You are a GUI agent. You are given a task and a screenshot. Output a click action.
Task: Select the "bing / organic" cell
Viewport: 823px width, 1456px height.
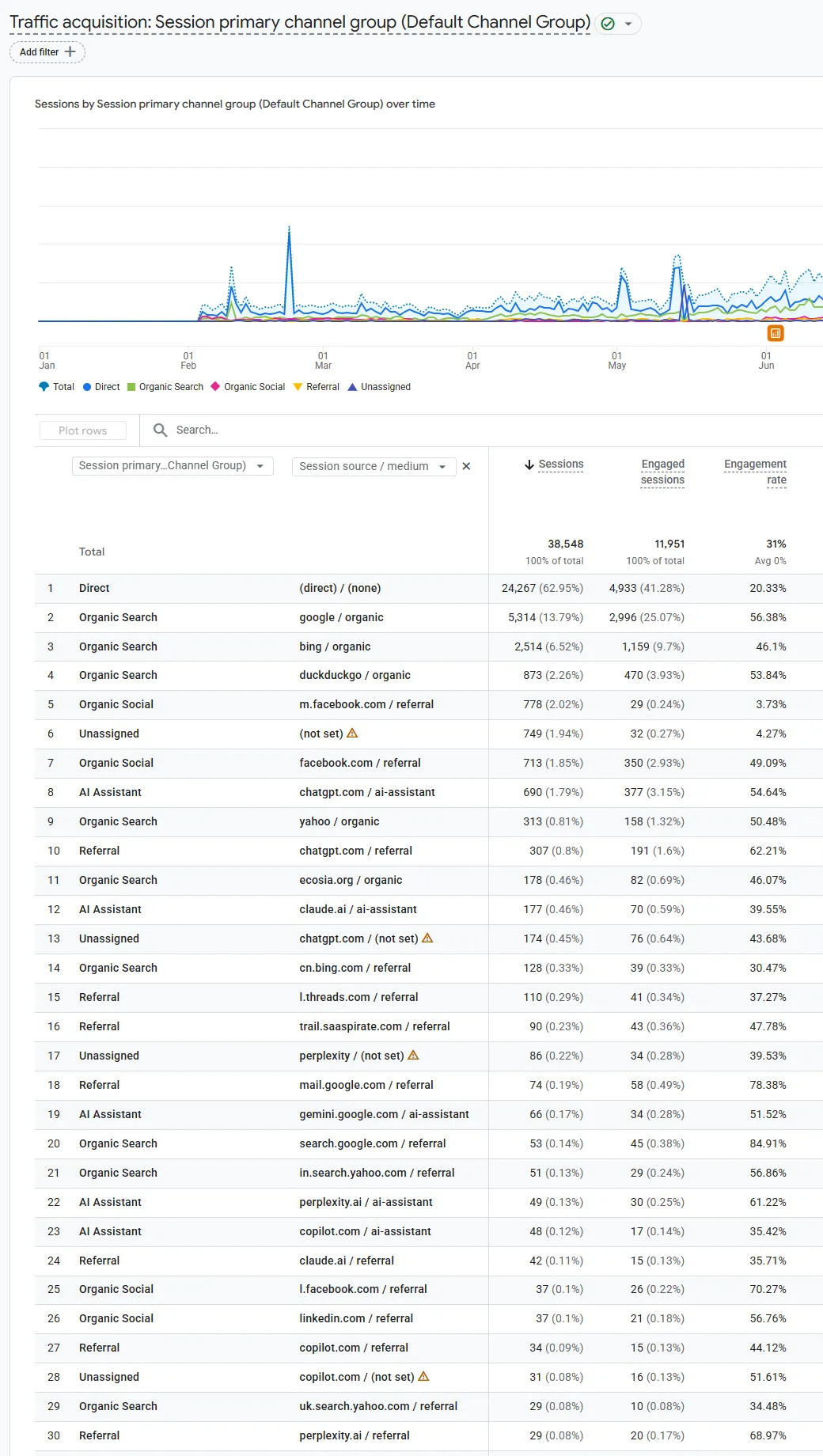pyautogui.click(x=335, y=646)
